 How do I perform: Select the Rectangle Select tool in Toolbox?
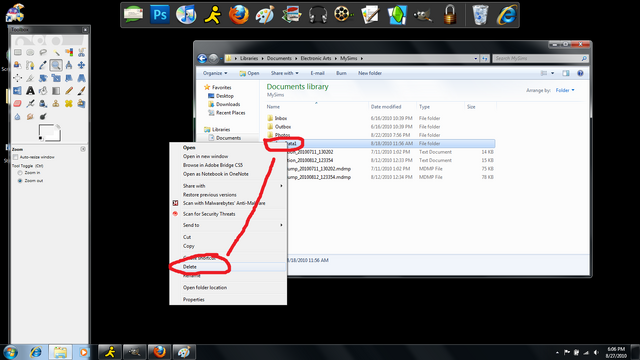18,52
